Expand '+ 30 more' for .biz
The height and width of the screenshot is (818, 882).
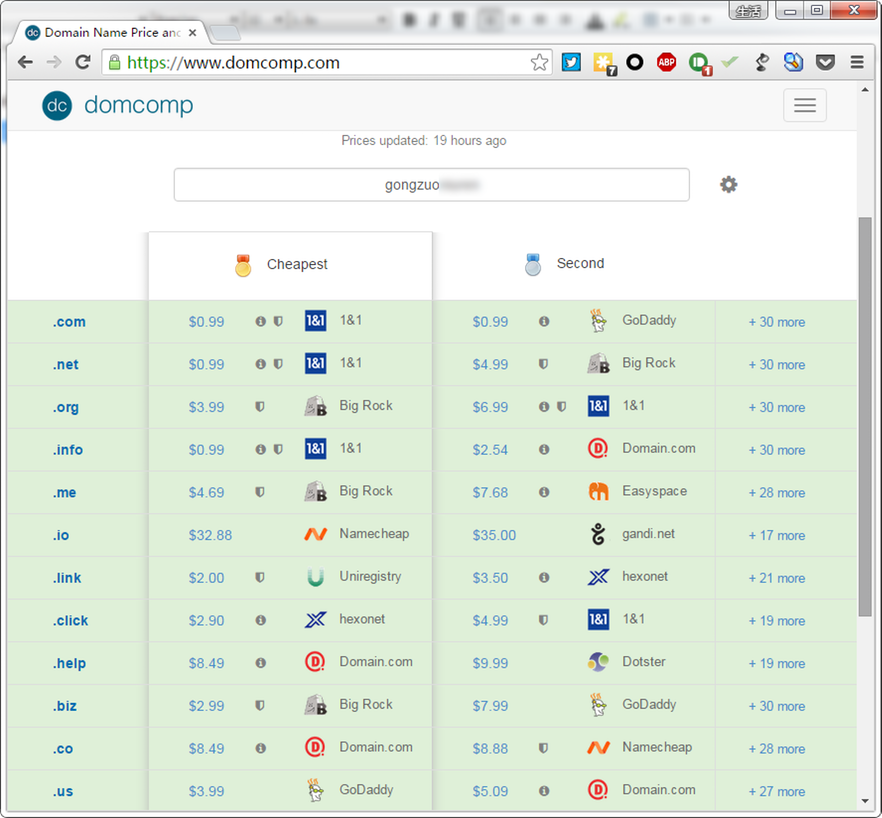coord(776,706)
